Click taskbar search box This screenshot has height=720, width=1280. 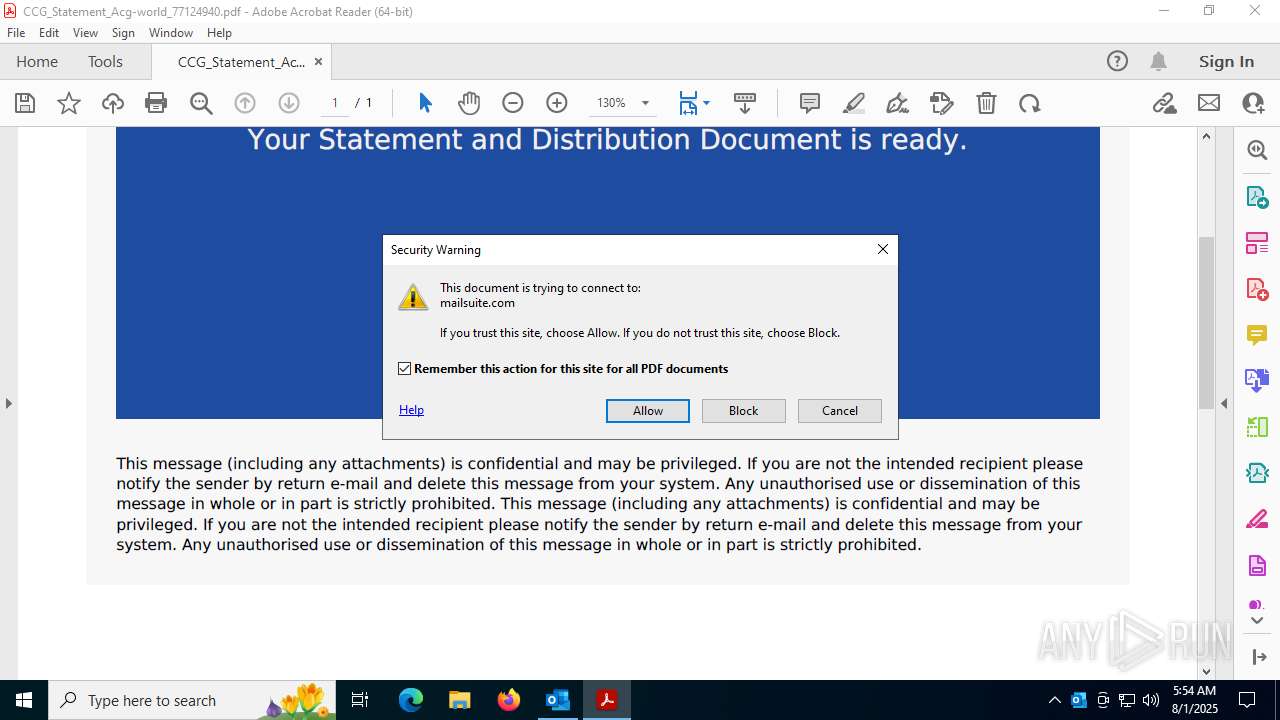tap(193, 700)
